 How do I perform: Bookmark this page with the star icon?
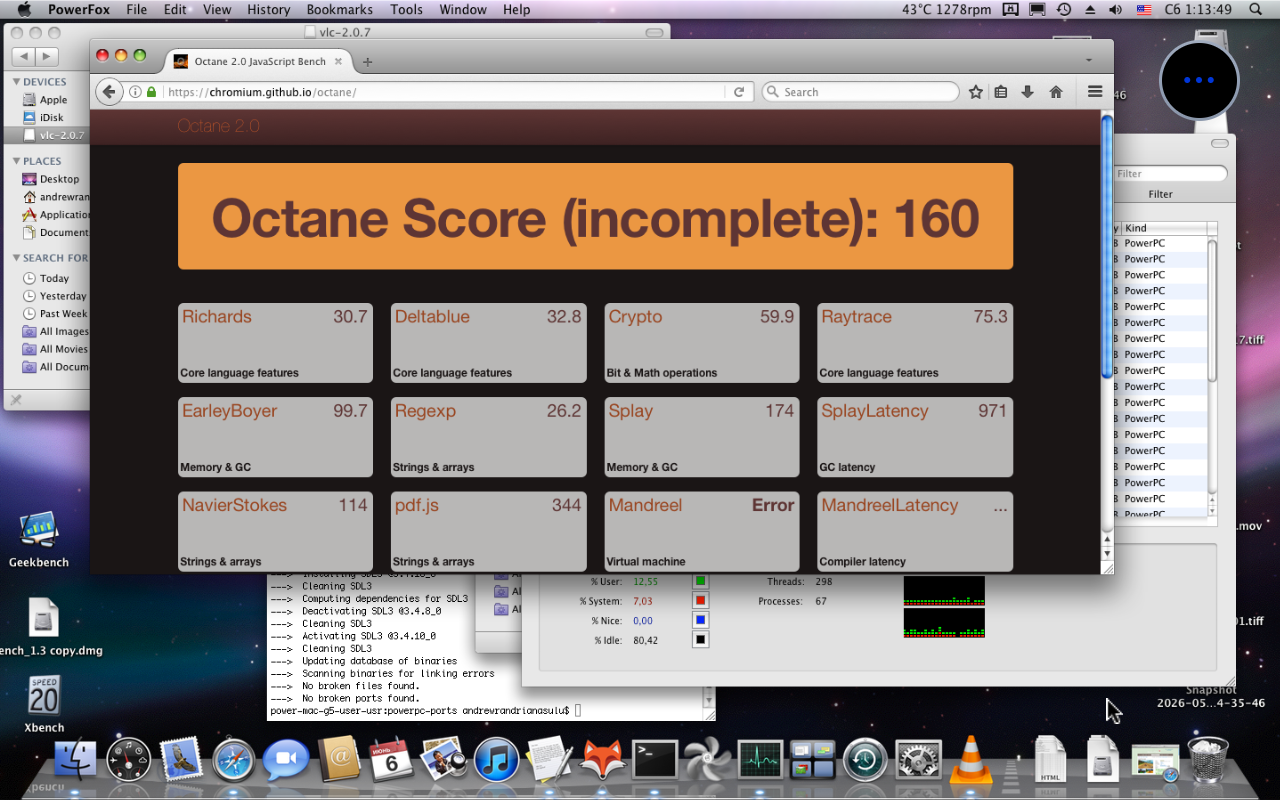(x=976, y=92)
